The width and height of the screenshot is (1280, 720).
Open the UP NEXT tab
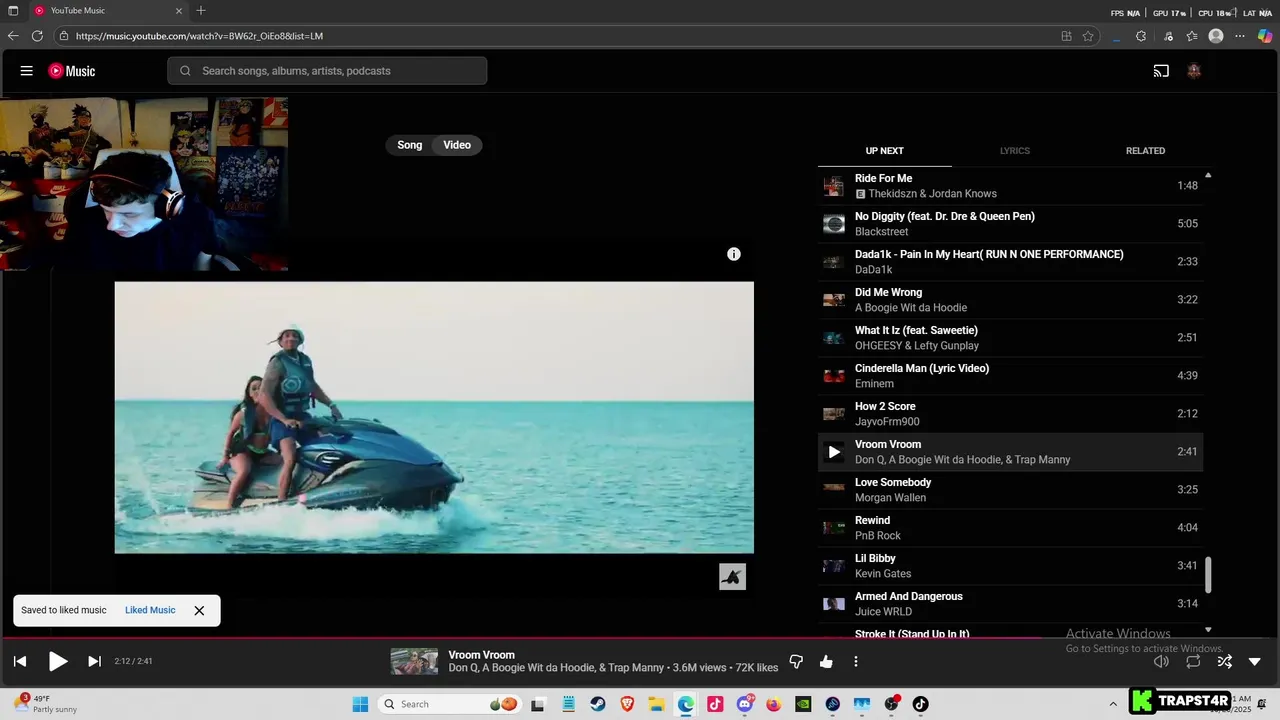tap(884, 151)
